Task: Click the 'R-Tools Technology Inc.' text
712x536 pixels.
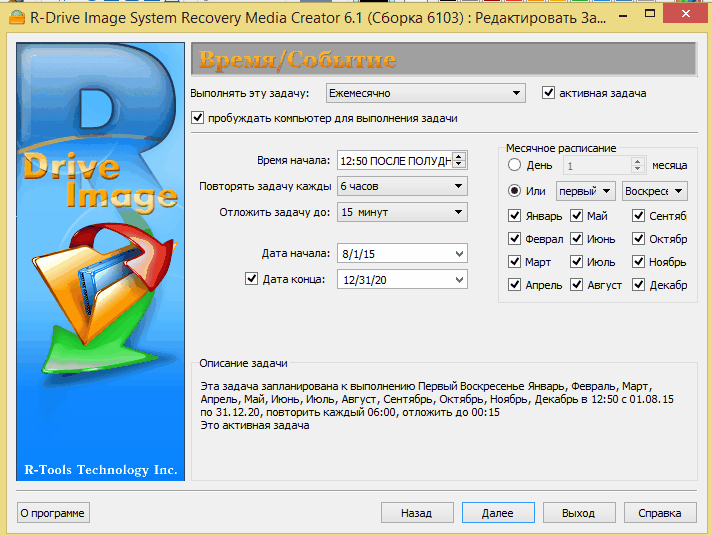Action: (x=100, y=469)
